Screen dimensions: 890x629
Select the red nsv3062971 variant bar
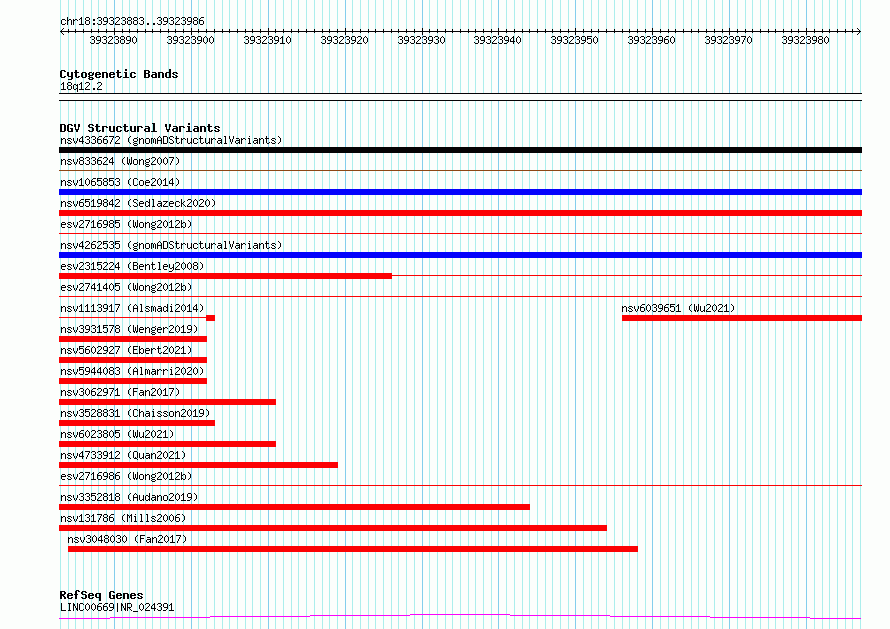[167, 402]
